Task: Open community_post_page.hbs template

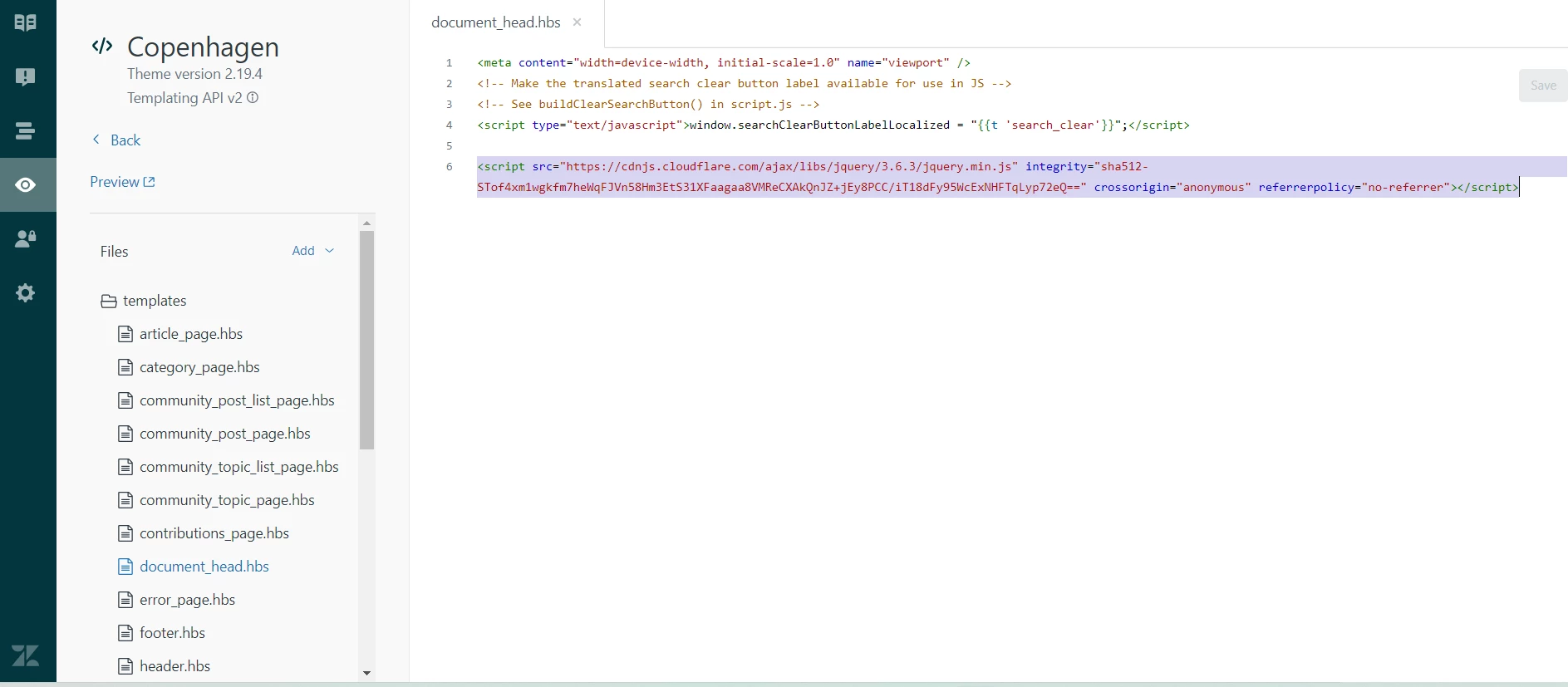Action: pyautogui.click(x=225, y=434)
